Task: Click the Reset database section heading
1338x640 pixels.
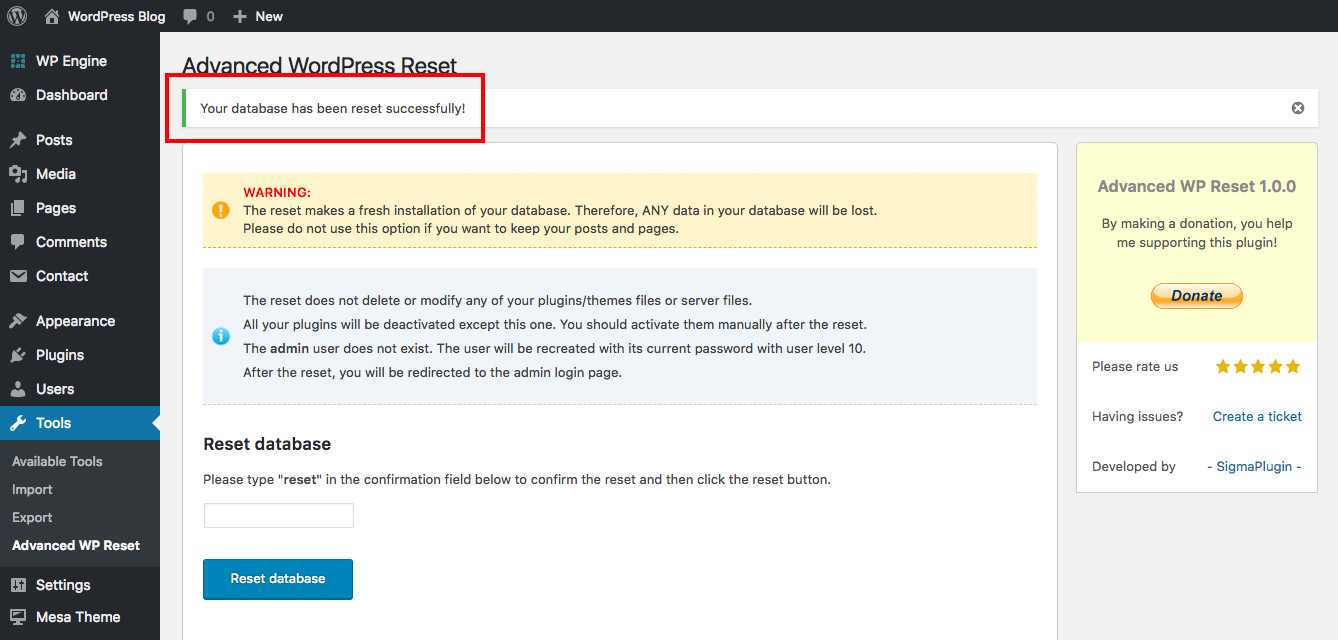Action: [x=267, y=444]
